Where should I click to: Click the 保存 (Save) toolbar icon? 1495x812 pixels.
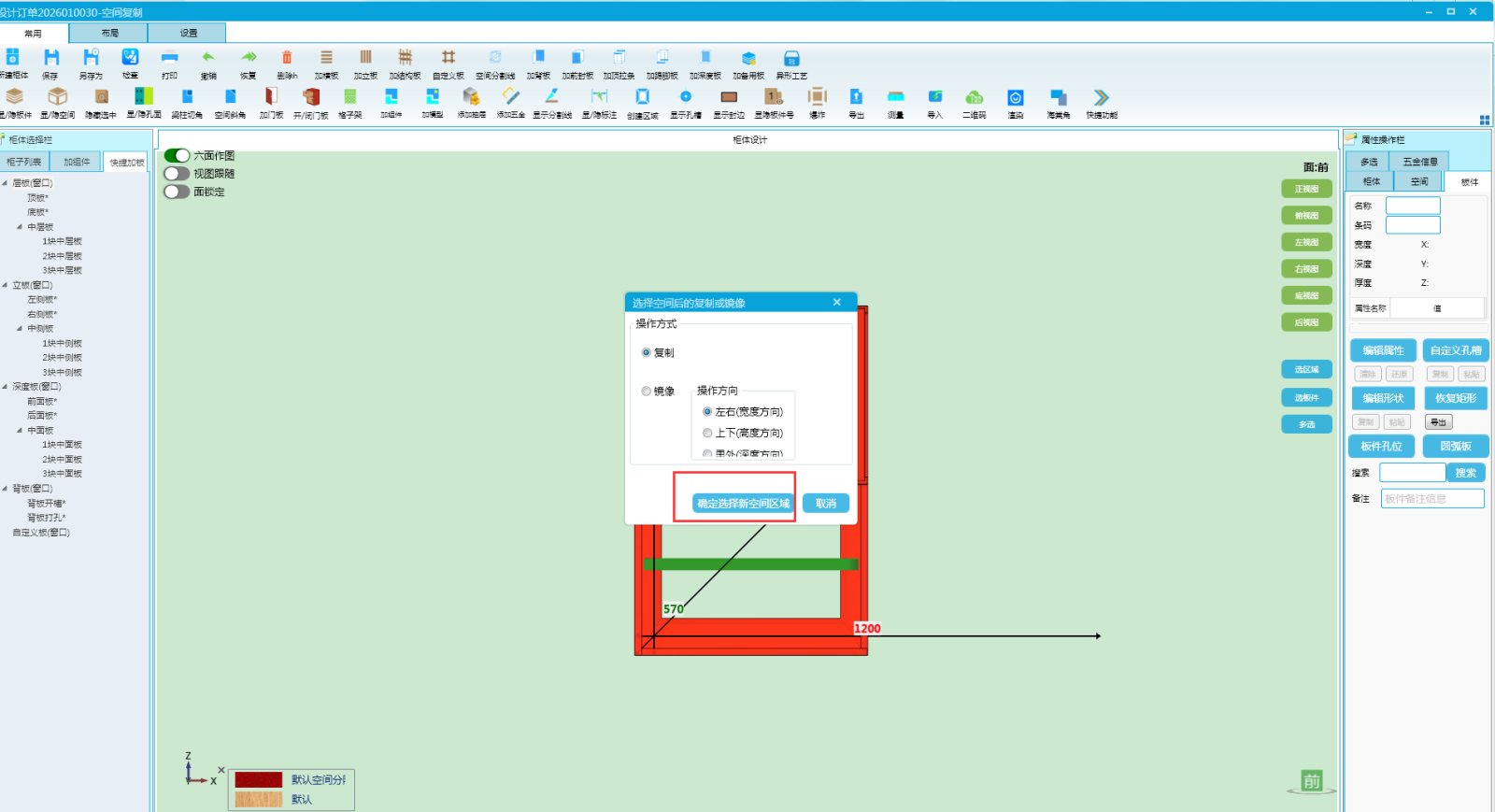(50, 59)
